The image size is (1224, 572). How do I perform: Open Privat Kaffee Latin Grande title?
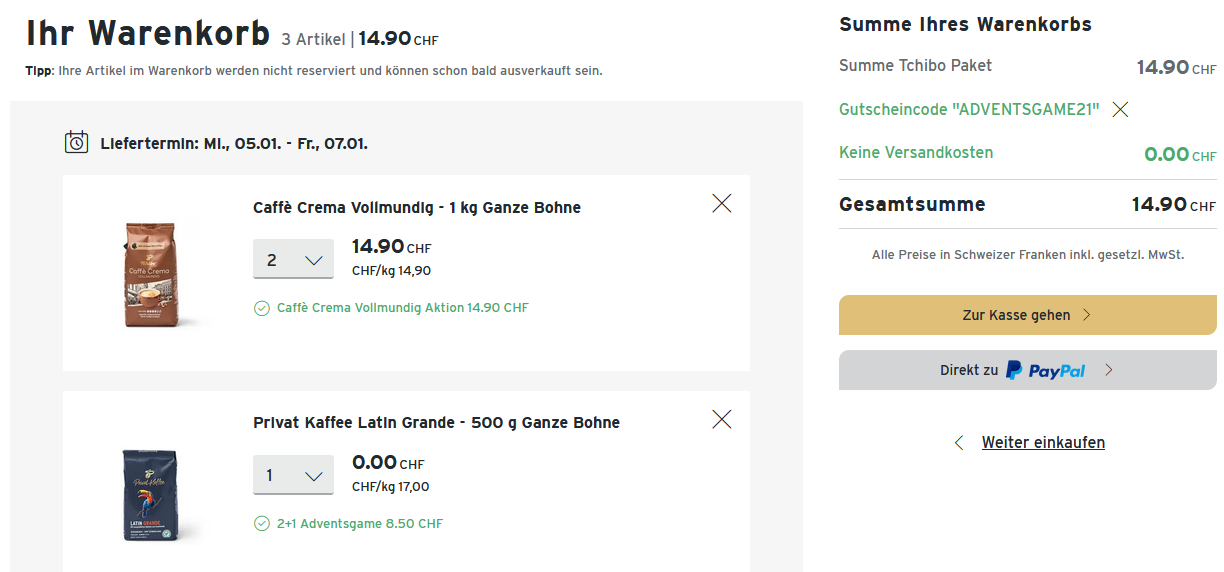(436, 423)
